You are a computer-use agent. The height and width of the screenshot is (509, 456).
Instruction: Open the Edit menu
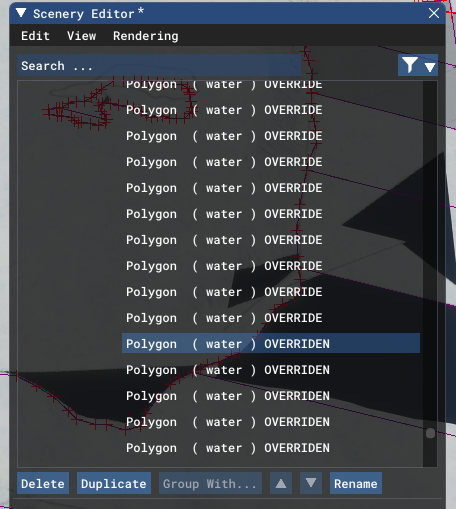[35, 36]
